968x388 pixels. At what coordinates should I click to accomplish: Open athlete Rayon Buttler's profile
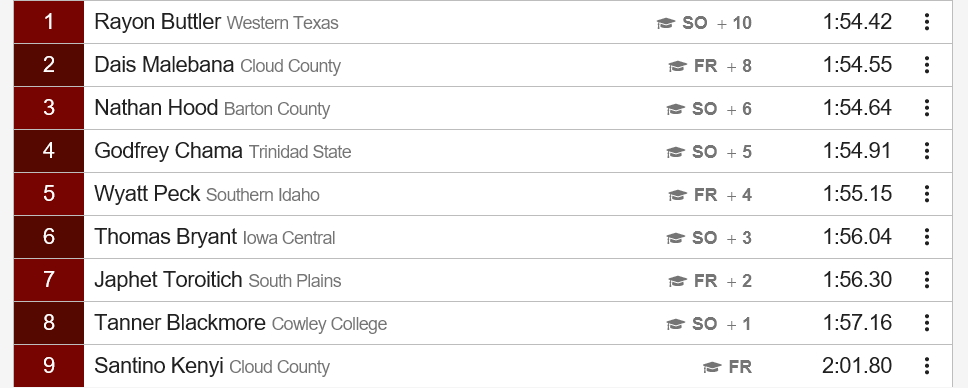pos(157,22)
